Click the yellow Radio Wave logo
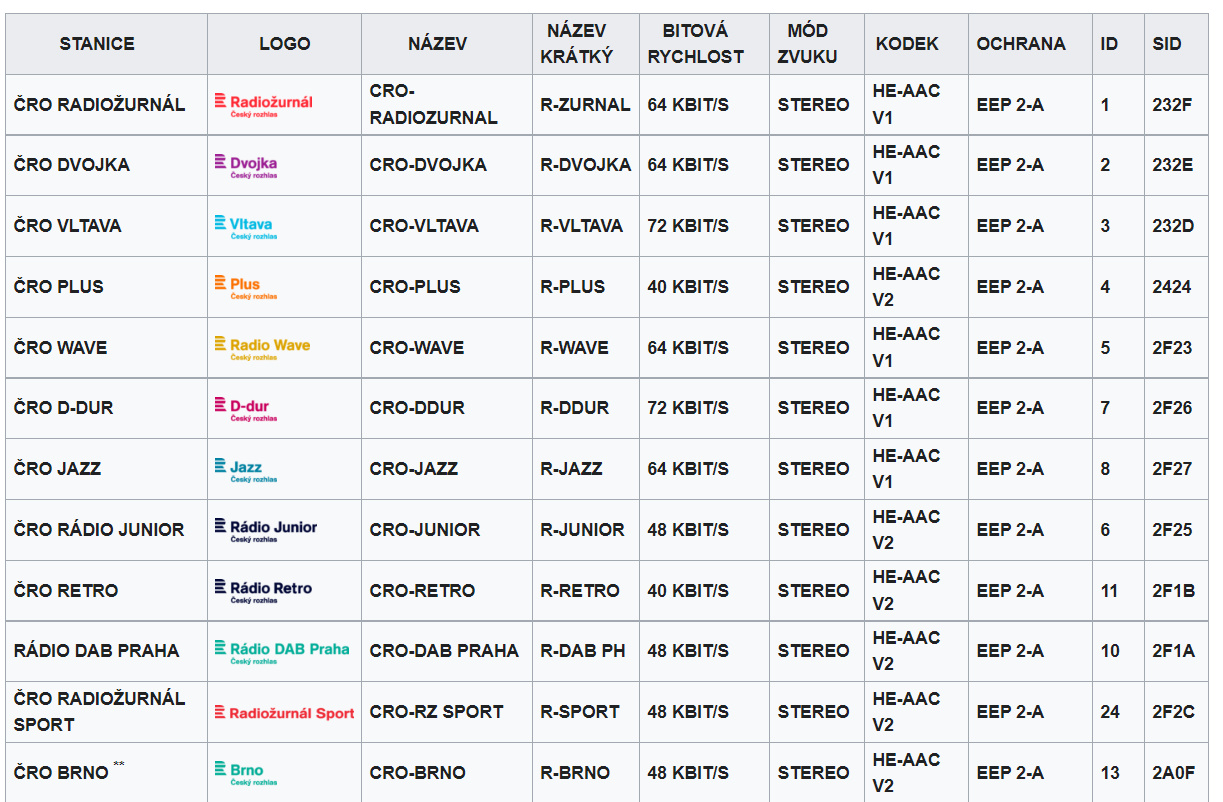The width and height of the screenshot is (1223, 802). click(x=262, y=347)
